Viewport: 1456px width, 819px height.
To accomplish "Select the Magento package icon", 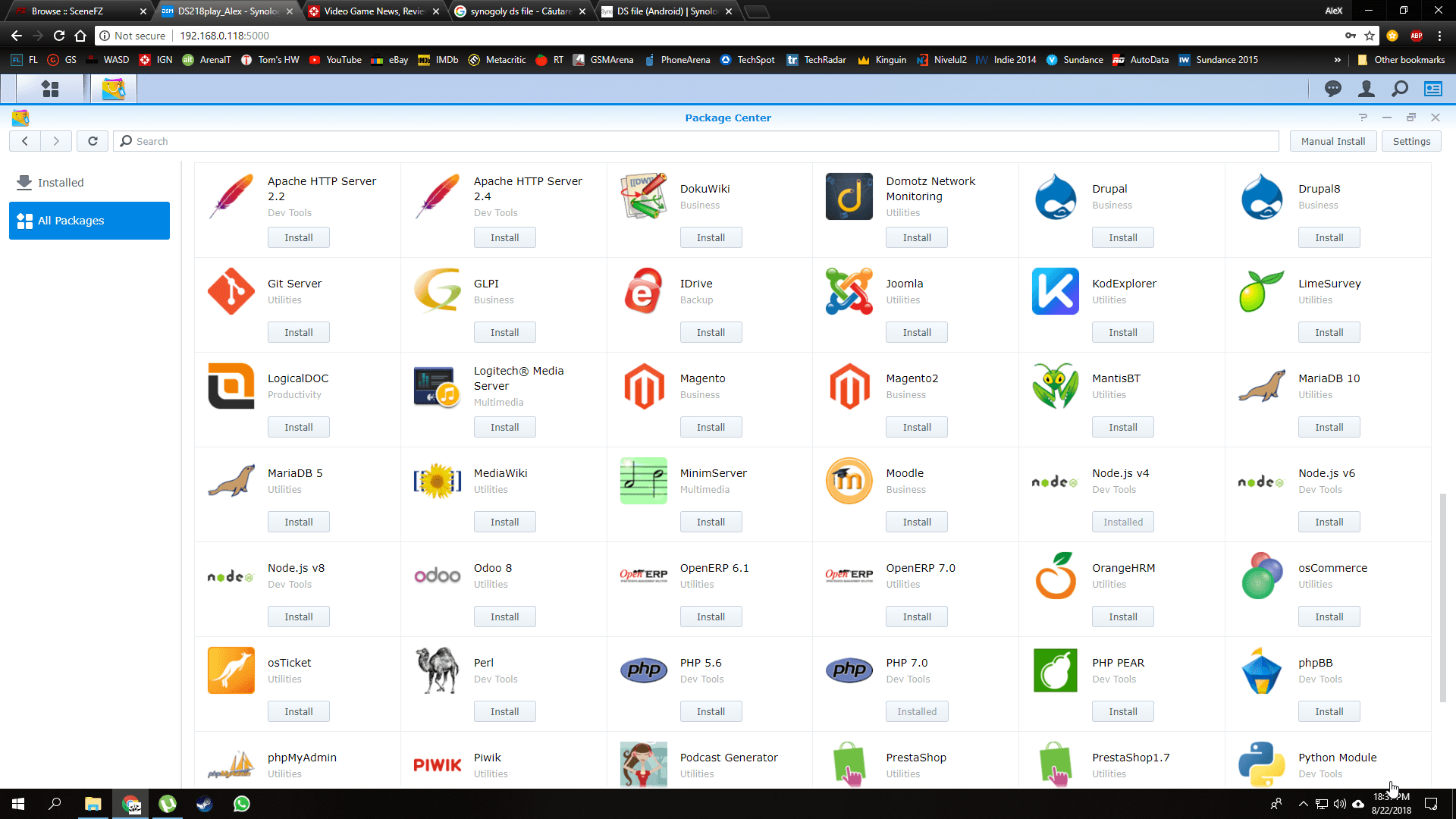I will point(643,386).
